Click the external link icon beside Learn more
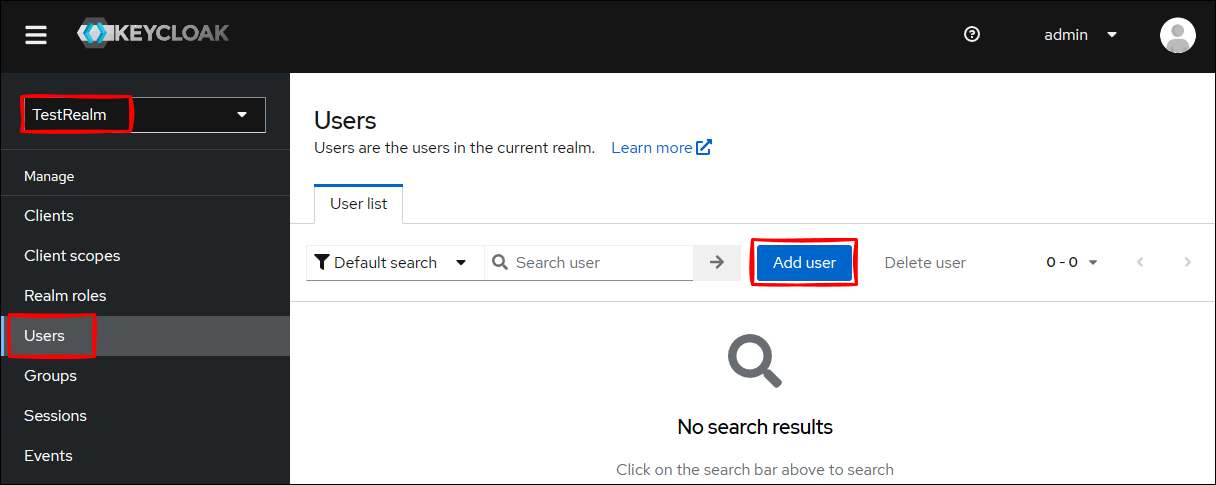1216x485 pixels. click(x=704, y=148)
